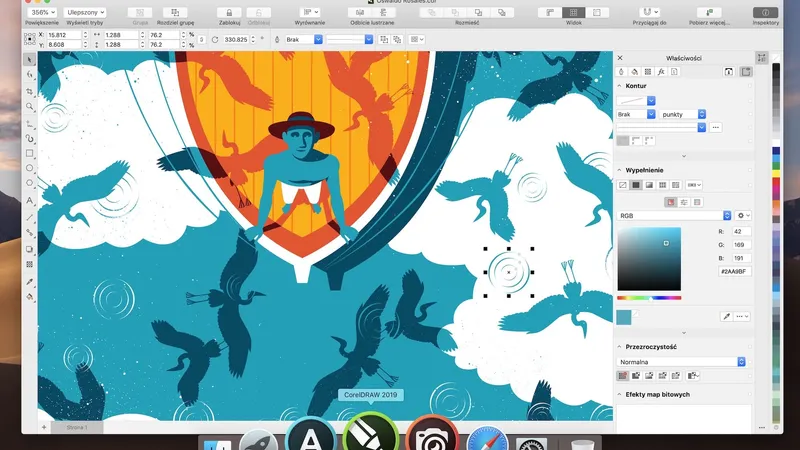Open the Inspektorzy panel button

pyautogui.click(x=765, y=12)
